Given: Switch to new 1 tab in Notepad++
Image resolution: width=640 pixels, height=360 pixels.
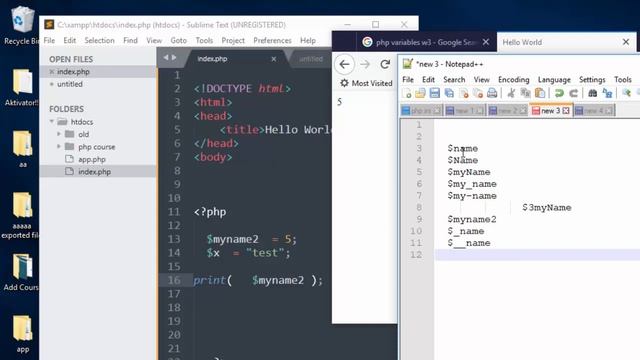Looking at the screenshot, I should [464, 111].
